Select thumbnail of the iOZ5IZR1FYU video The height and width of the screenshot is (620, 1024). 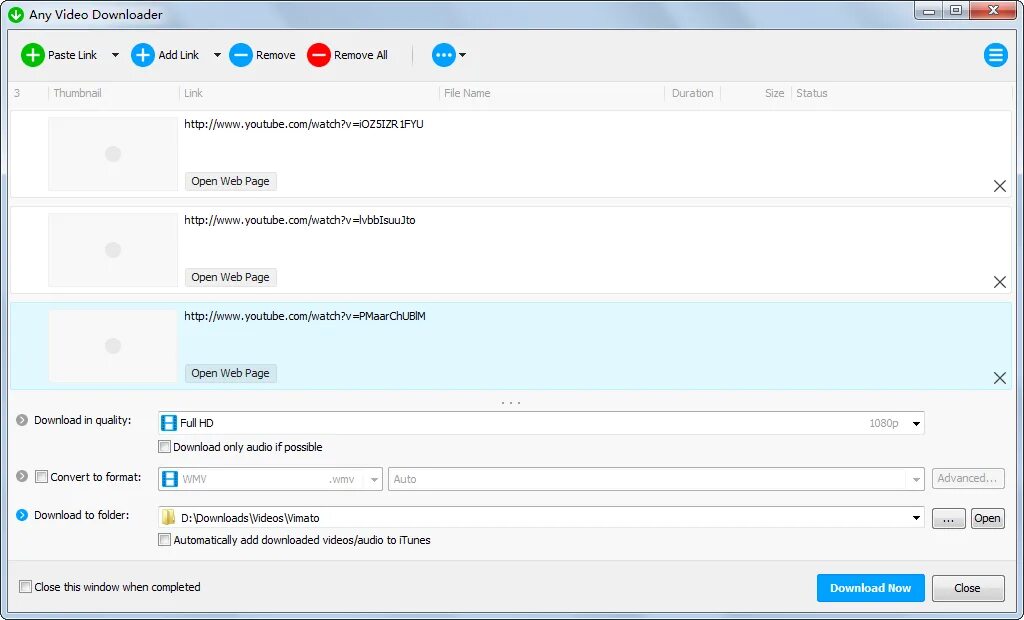(113, 154)
